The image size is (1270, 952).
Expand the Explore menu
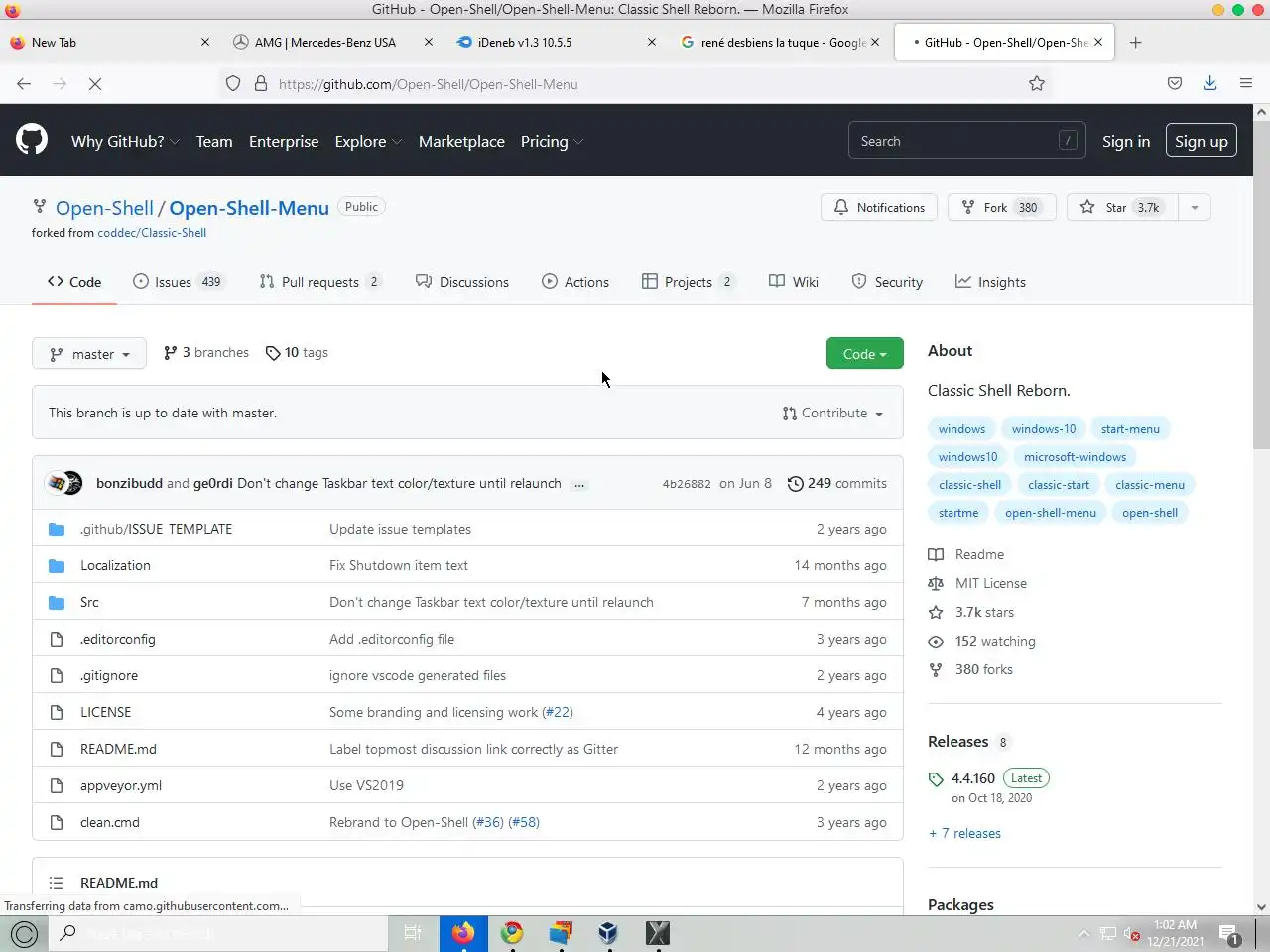[368, 141]
